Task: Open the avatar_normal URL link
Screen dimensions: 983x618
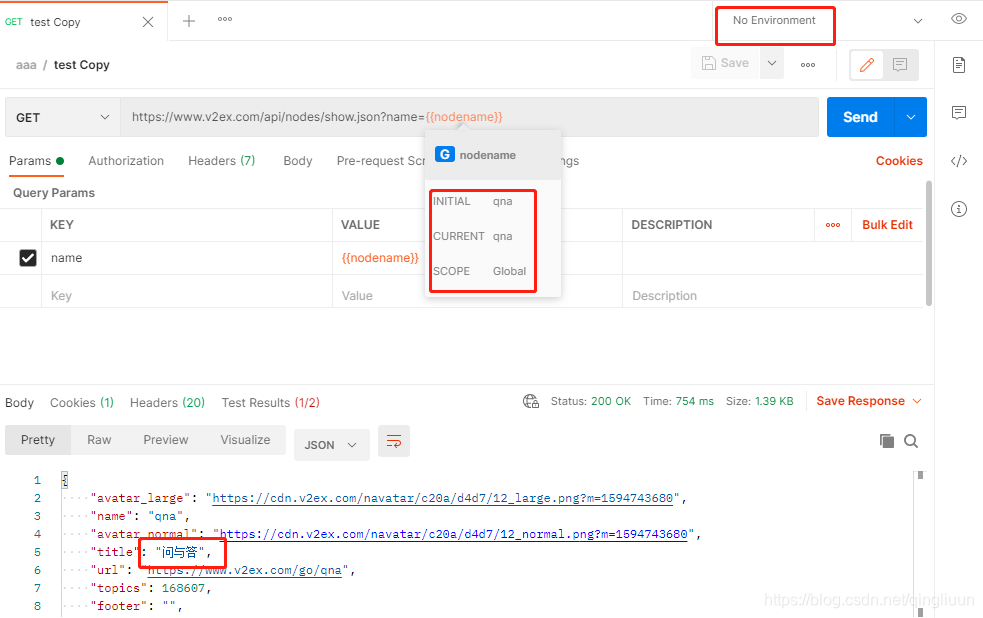Action: point(453,534)
